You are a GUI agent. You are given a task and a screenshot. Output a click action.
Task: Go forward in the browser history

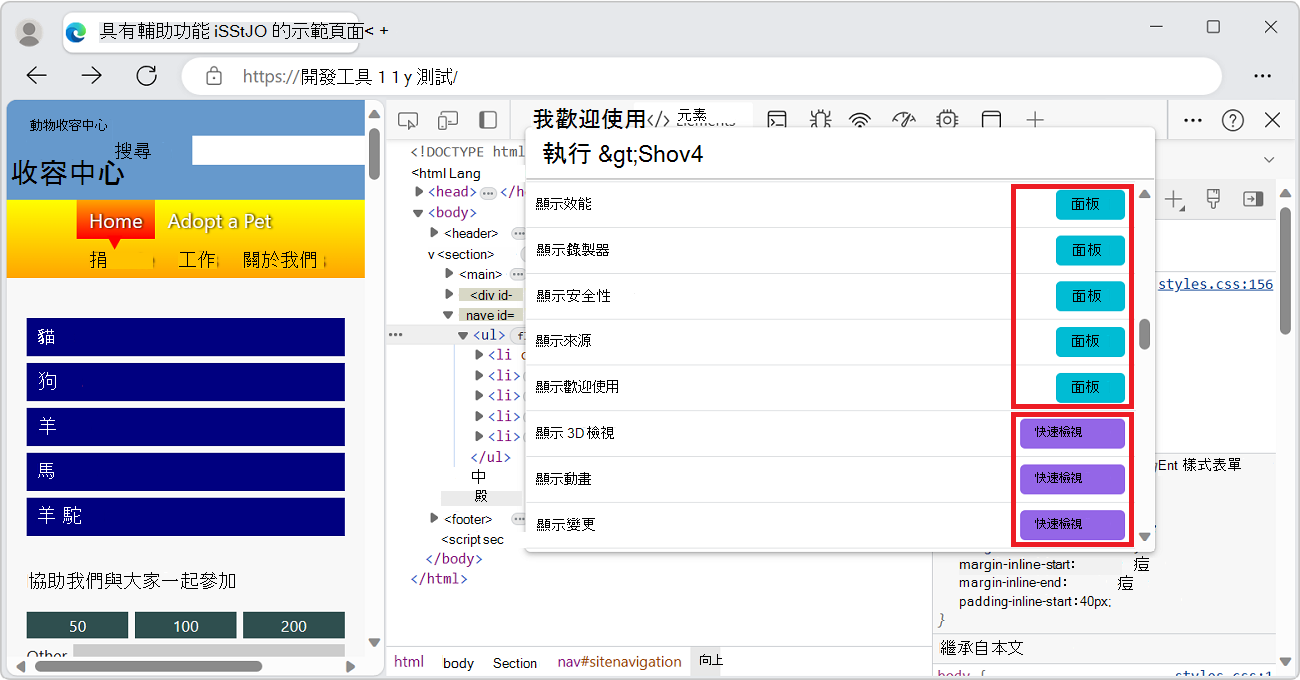coord(92,76)
